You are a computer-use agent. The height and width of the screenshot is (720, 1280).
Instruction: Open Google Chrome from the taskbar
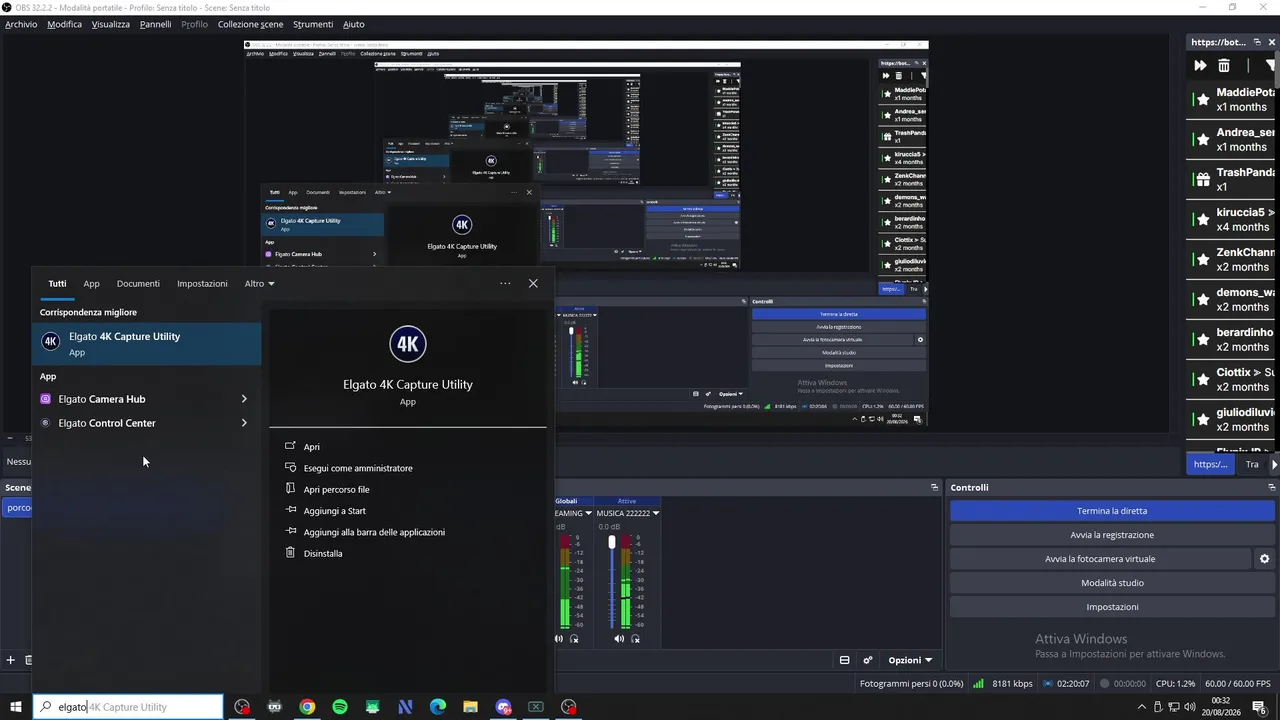307,707
